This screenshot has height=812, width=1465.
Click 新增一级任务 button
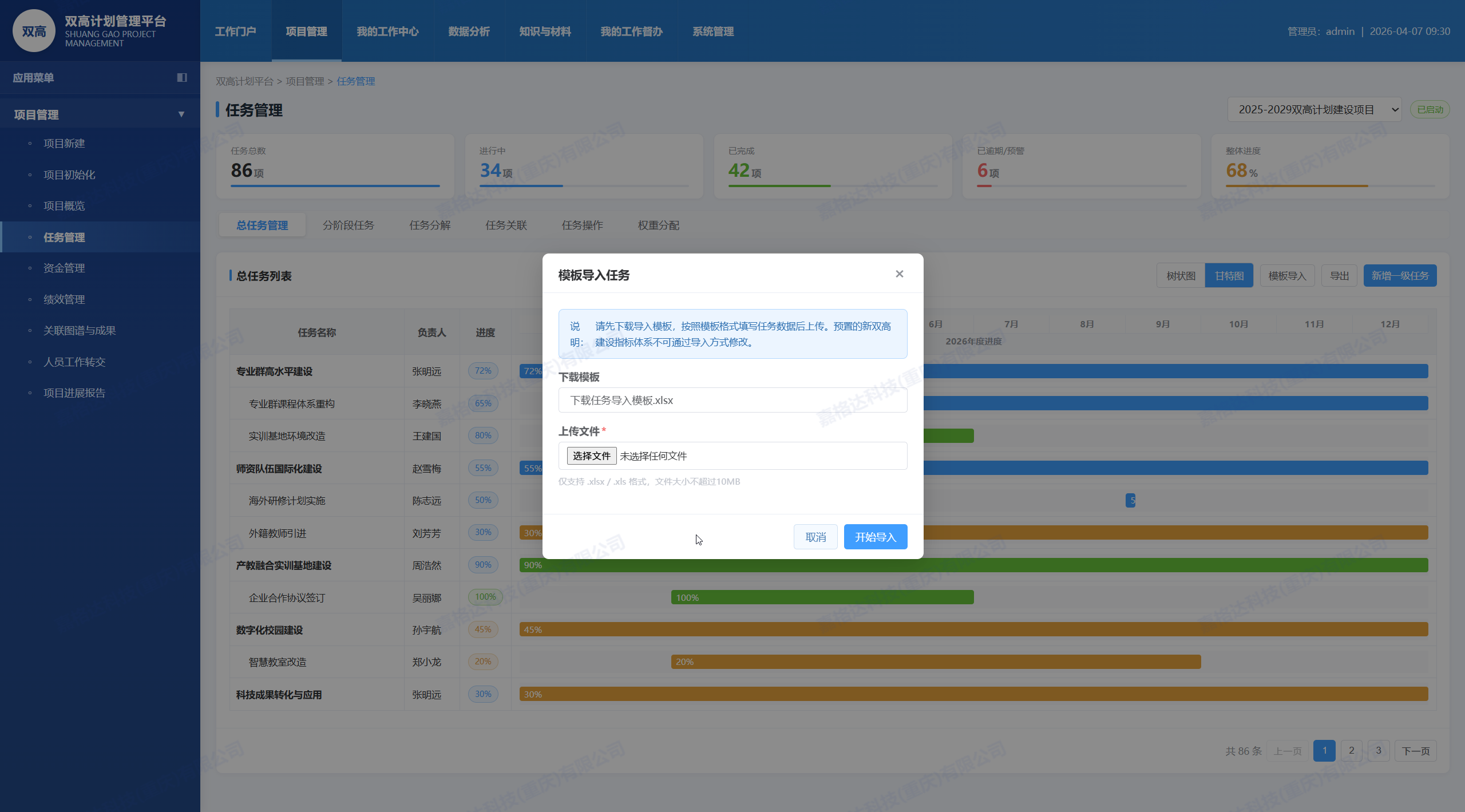pos(1399,276)
